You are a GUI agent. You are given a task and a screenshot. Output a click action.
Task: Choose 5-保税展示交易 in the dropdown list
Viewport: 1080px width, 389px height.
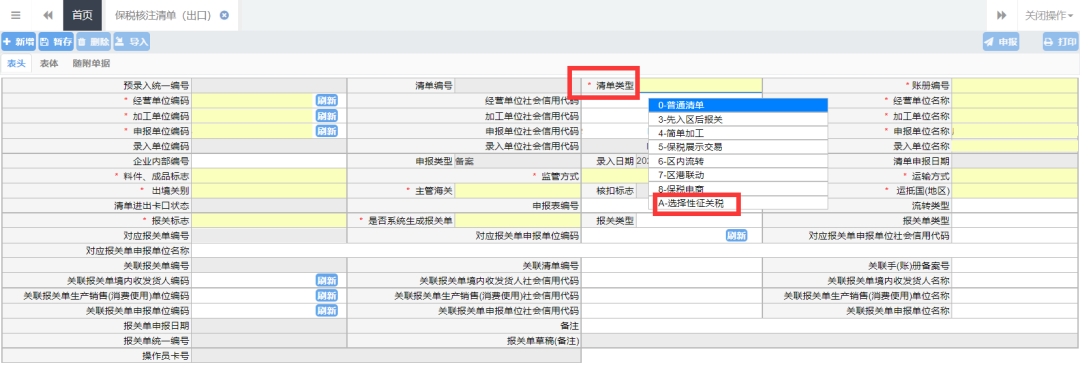coord(738,147)
